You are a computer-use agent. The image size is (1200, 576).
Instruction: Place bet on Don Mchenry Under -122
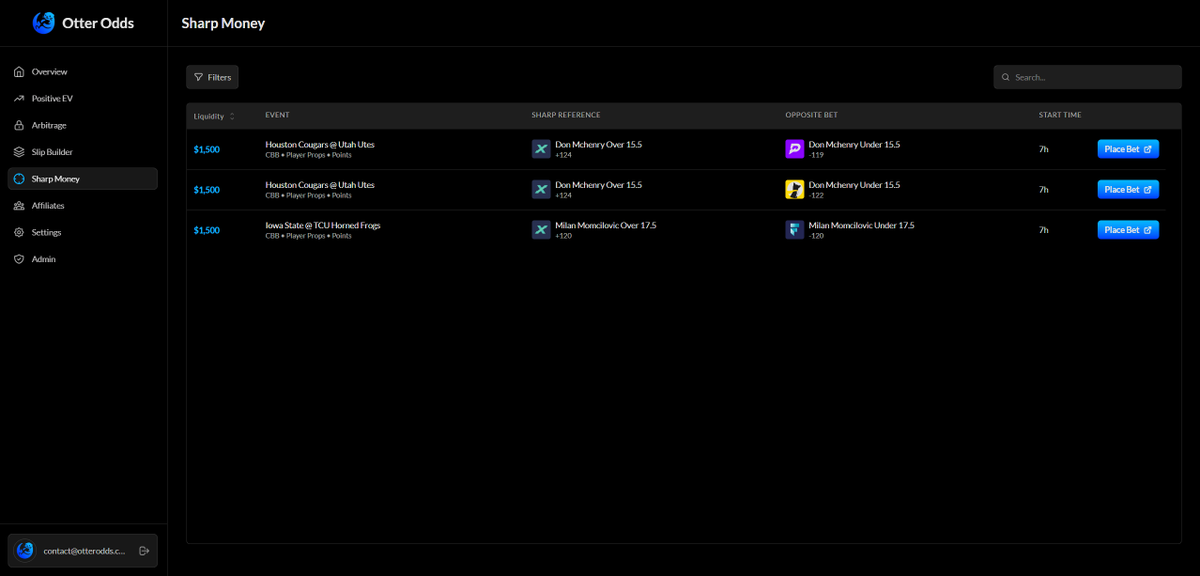(x=1128, y=189)
